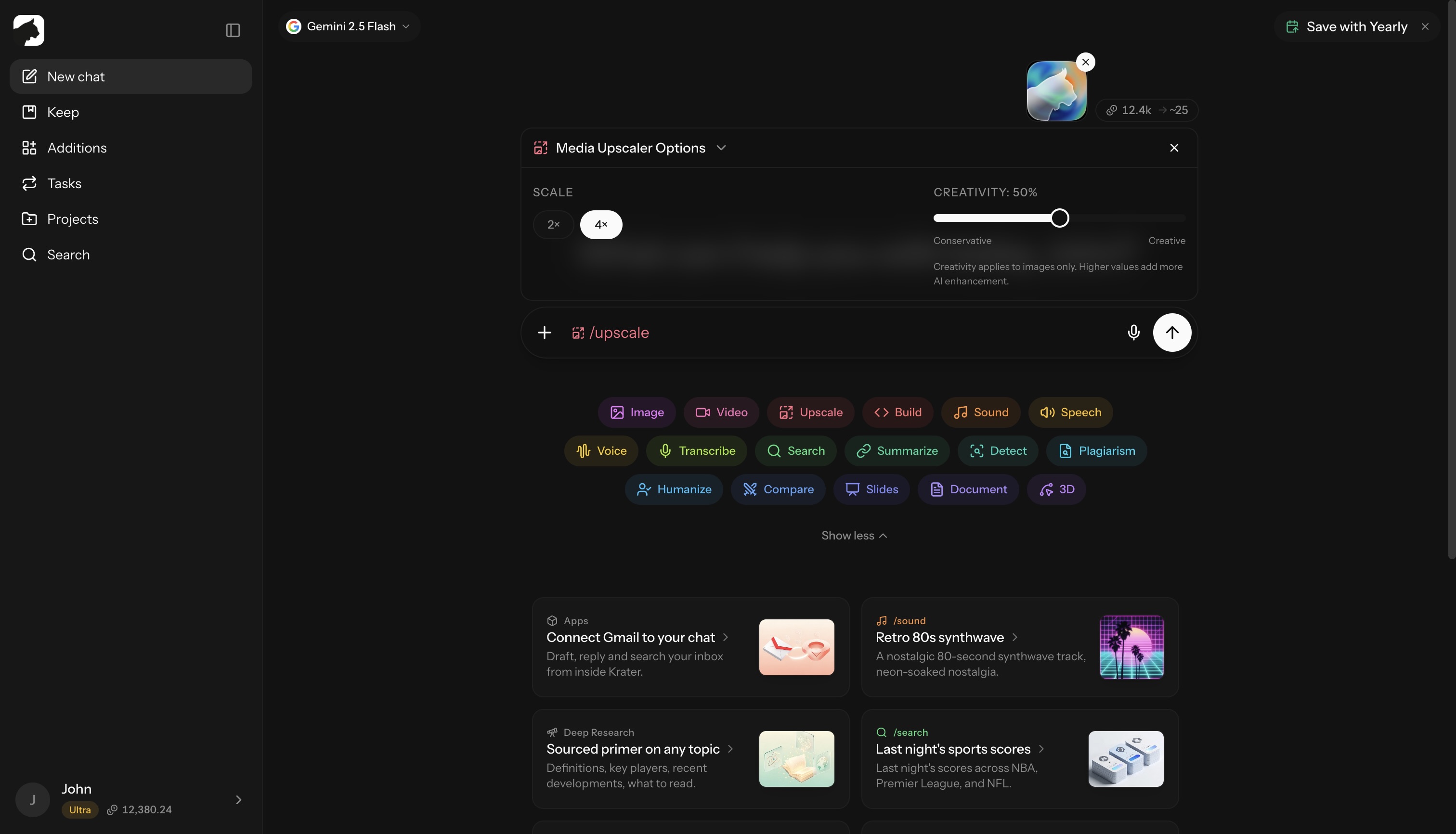
Task: Select the Image tool chip
Action: [x=637, y=412]
